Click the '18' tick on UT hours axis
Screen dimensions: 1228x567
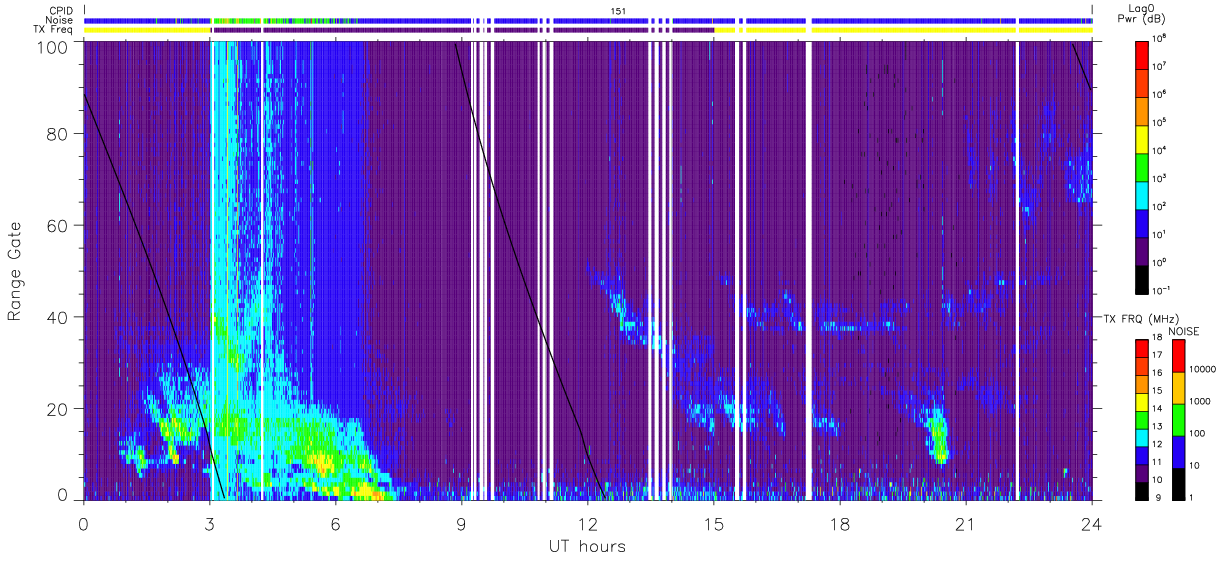pyautogui.click(x=840, y=524)
